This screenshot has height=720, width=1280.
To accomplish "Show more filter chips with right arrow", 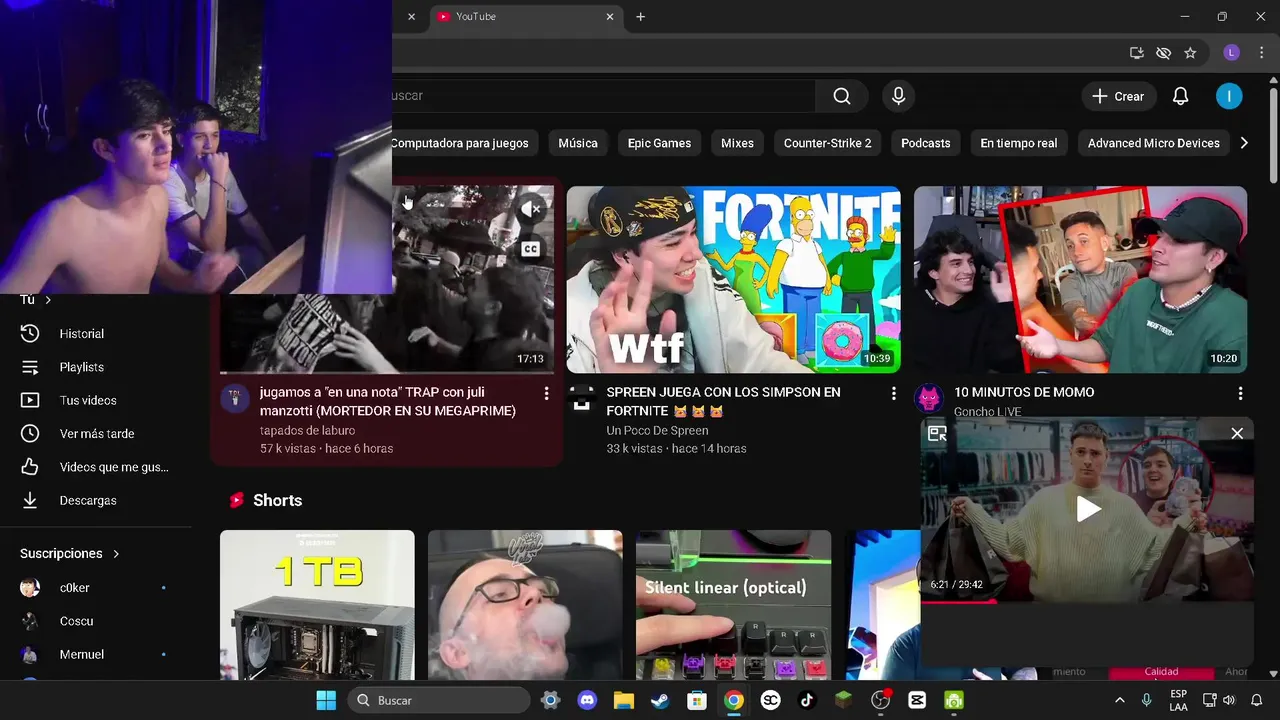I will click(1244, 143).
